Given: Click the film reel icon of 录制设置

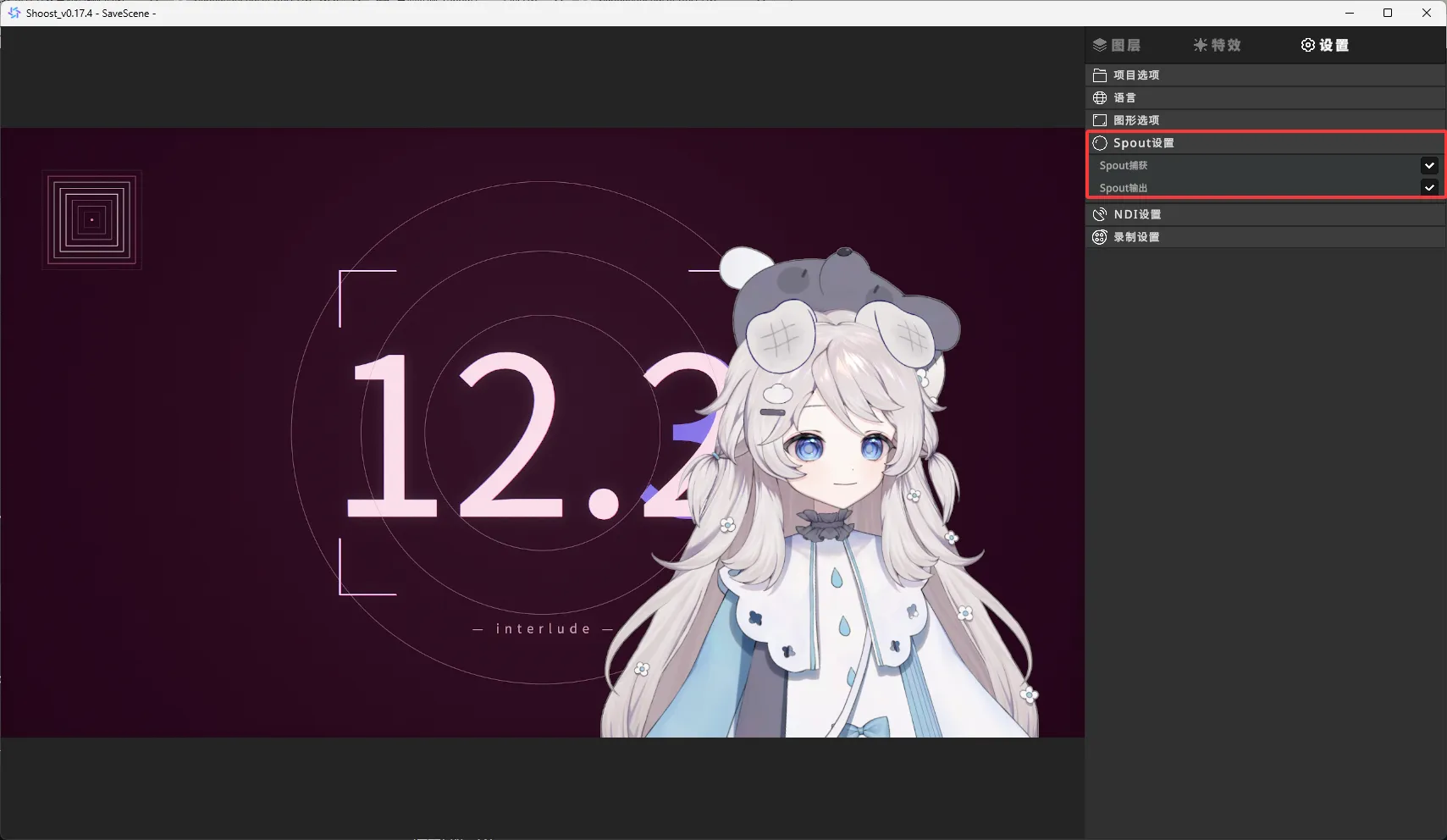Looking at the screenshot, I should click(x=1100, y=237).
